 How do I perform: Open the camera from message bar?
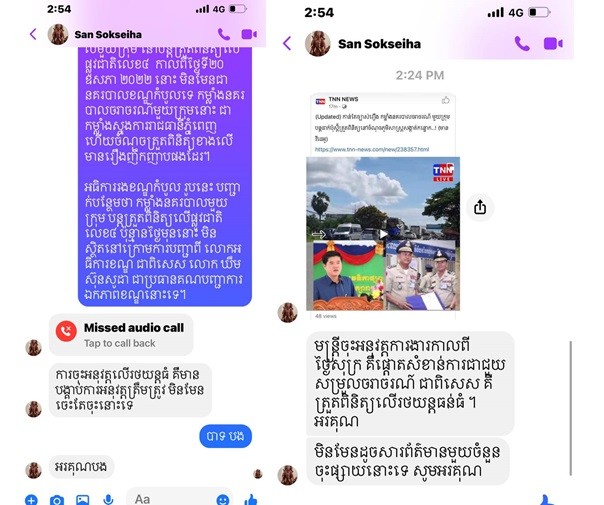coord(57,500)
